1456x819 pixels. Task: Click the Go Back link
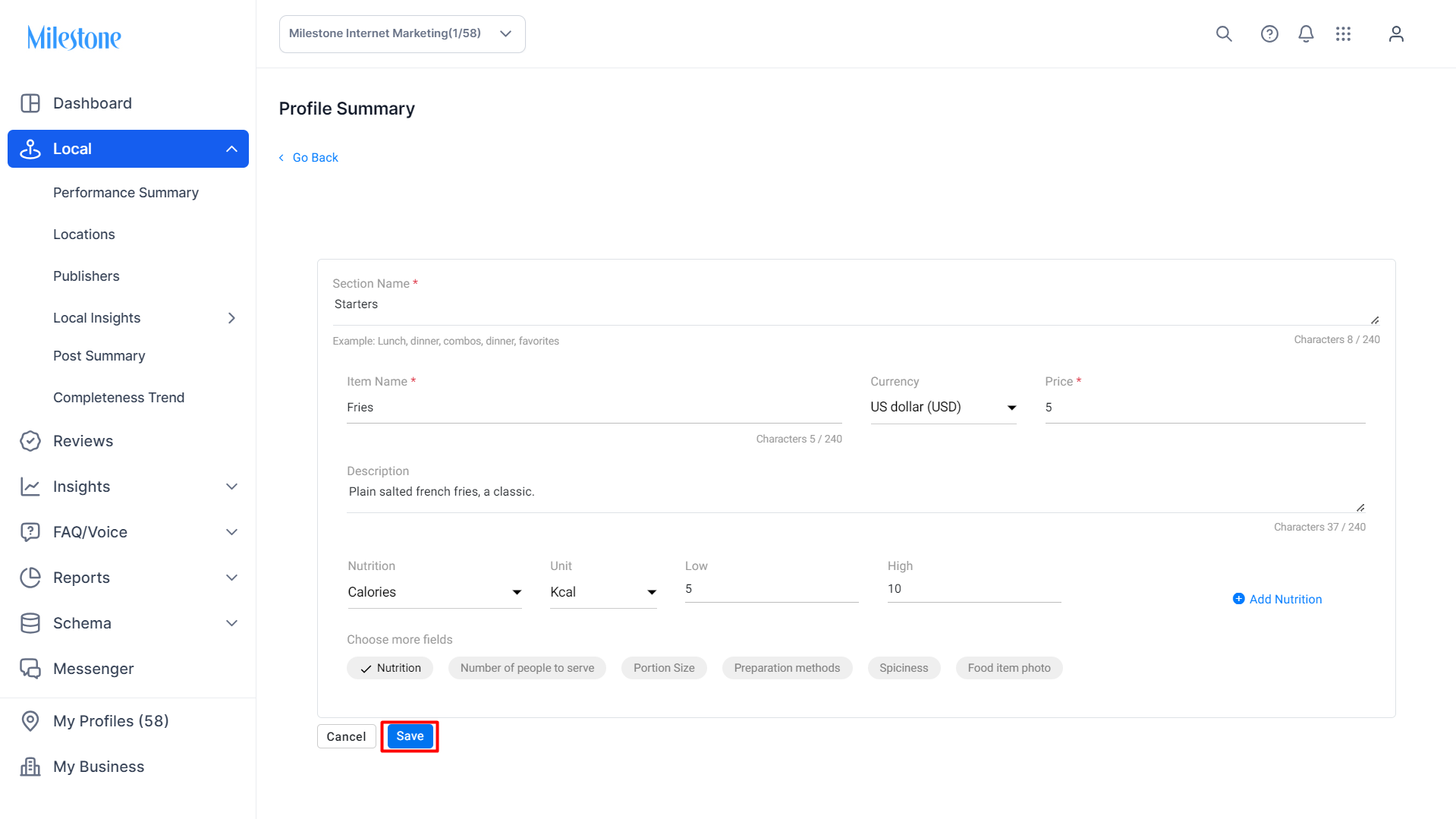pyautogui.click(x=315, y=158)
